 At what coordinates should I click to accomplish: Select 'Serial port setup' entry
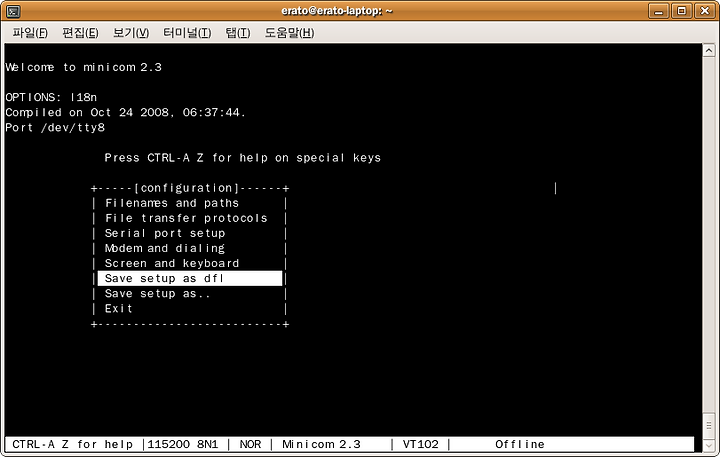(165, 233)
